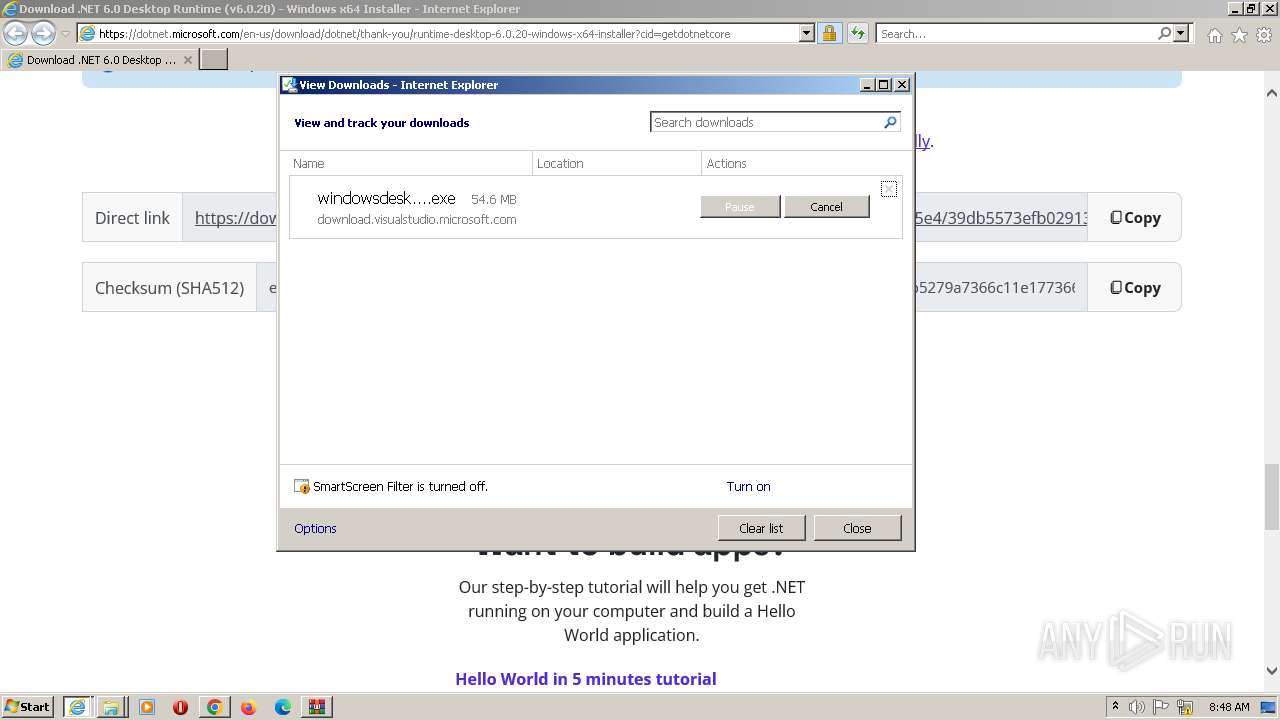The height and width of the screenshot is (720, 1280).
Task: Launch Microsoft Edge from the taskbar
Action: 283,707
